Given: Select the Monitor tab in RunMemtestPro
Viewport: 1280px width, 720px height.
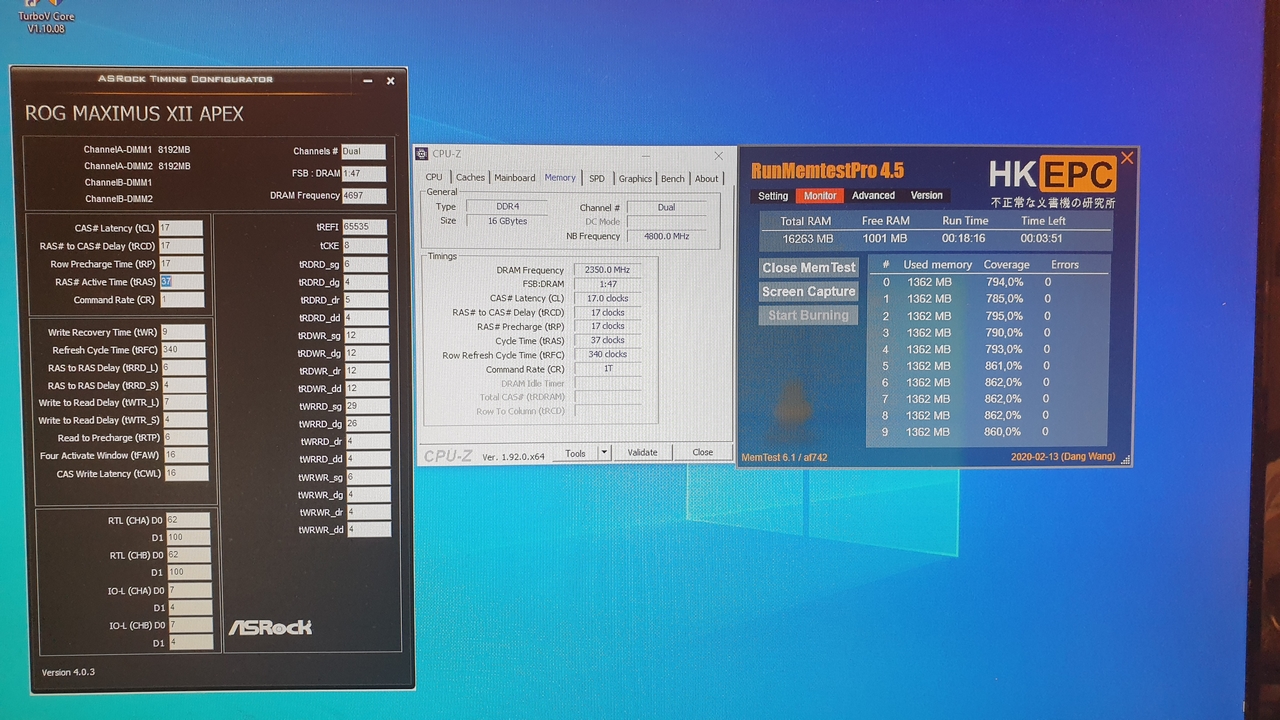Looking at the screenshot, I should click(820, 196).
